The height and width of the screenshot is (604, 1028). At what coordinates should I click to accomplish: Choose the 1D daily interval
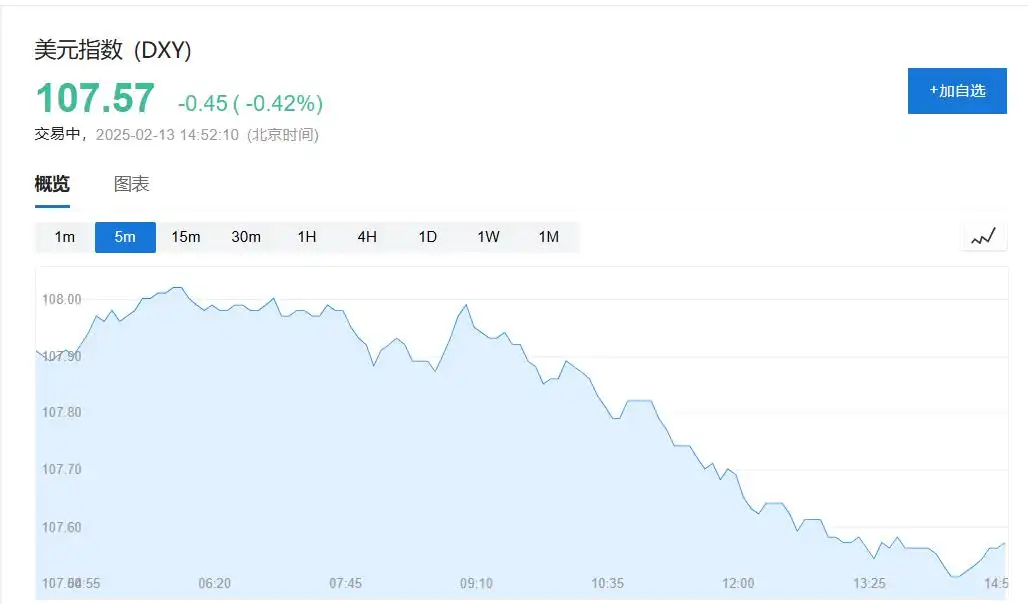tap(427, 237)
